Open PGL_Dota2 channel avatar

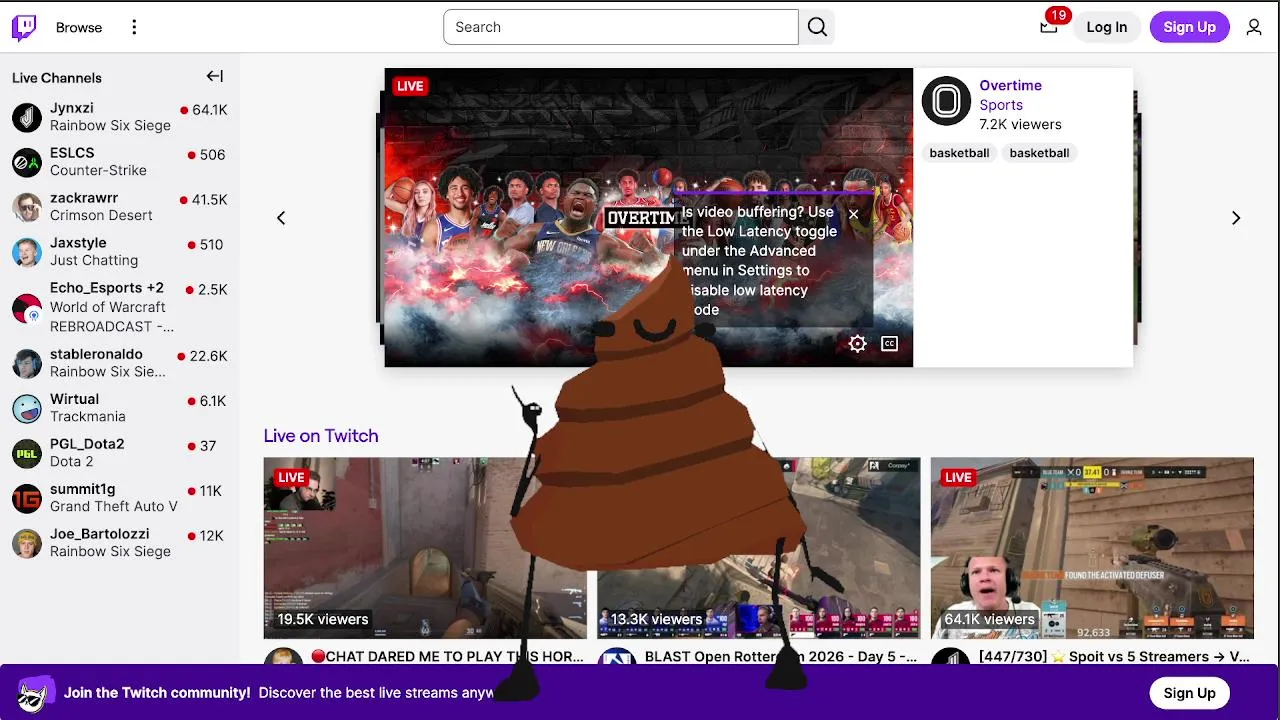(27, 453)
